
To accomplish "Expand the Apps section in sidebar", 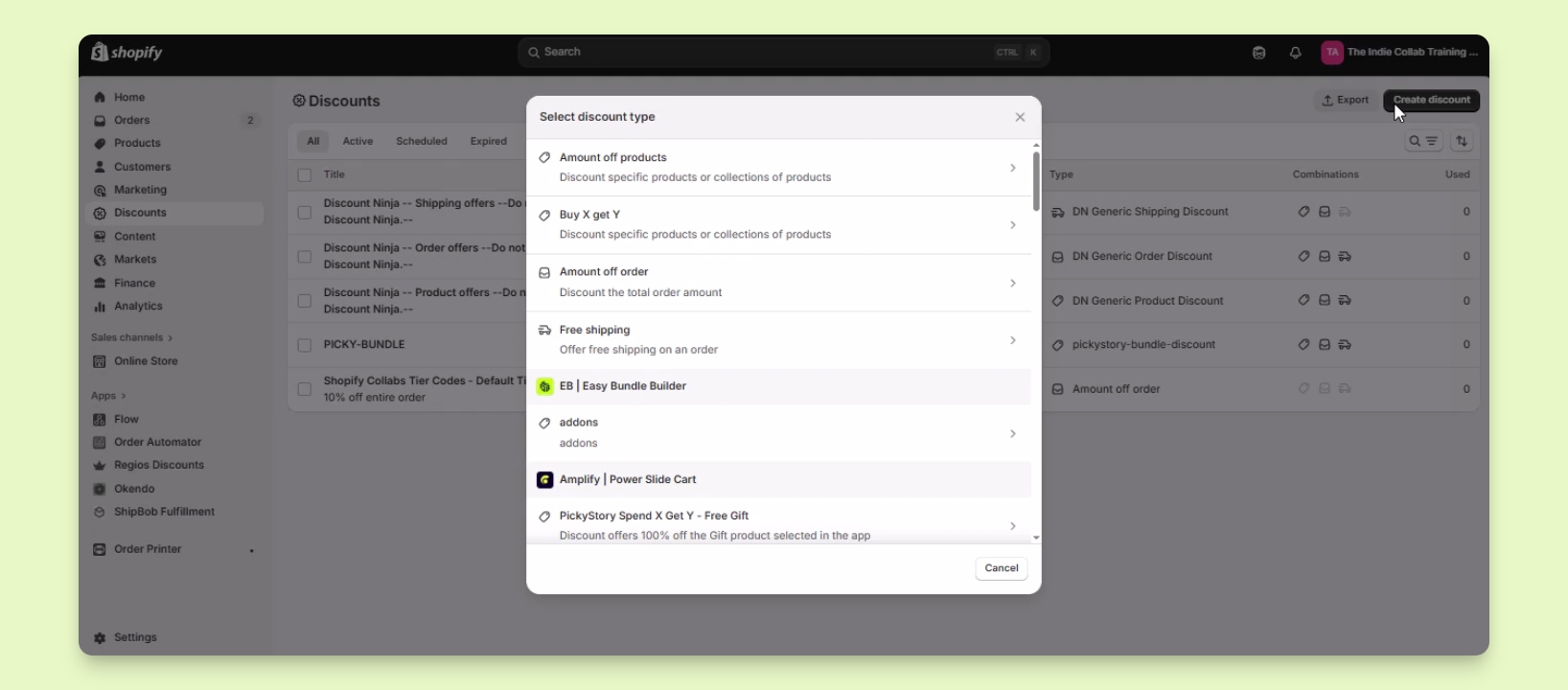I will tap(108, 396).
